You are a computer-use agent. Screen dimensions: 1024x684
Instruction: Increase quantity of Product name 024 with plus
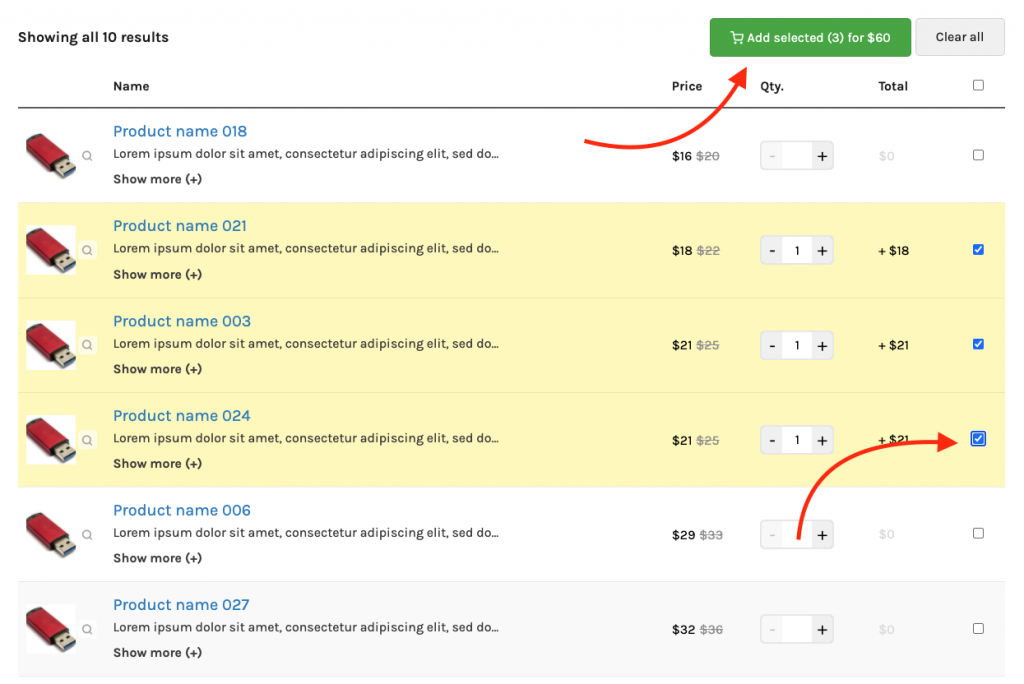pos(822,439)
